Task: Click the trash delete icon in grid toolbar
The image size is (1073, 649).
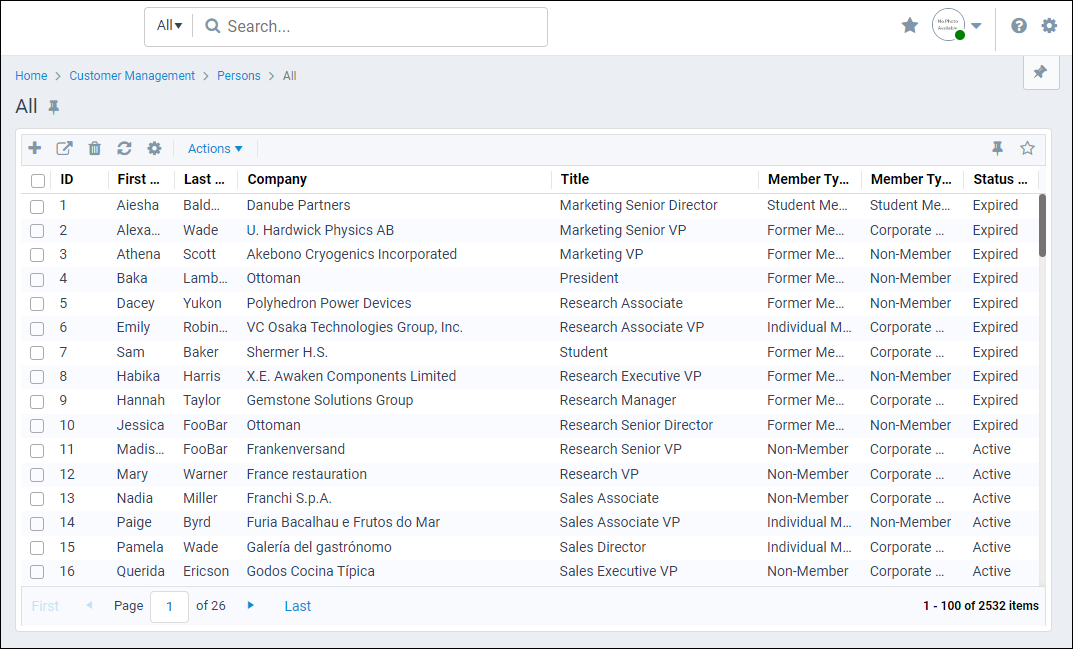Action: click(94, 148)
